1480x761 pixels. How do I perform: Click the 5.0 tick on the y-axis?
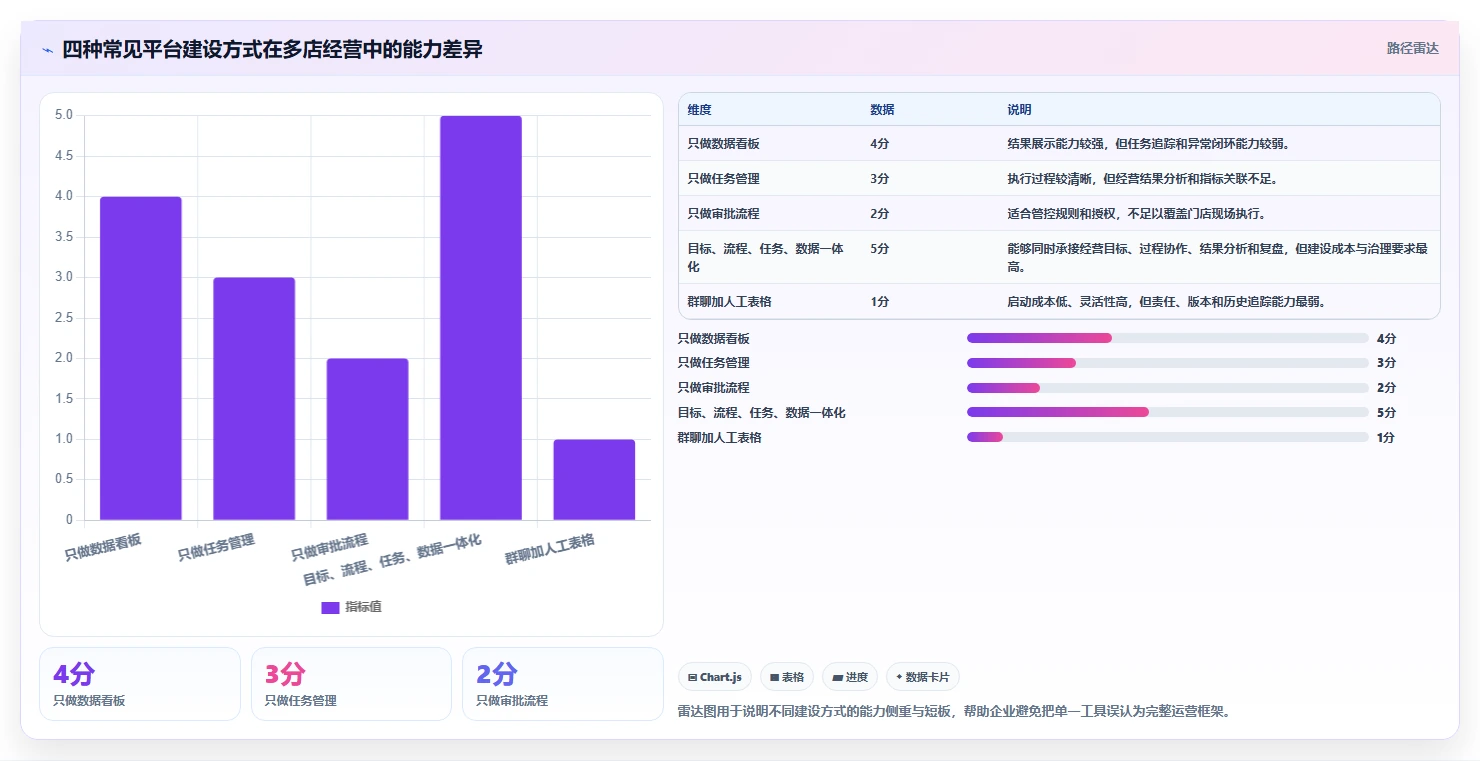click(64, 115)
